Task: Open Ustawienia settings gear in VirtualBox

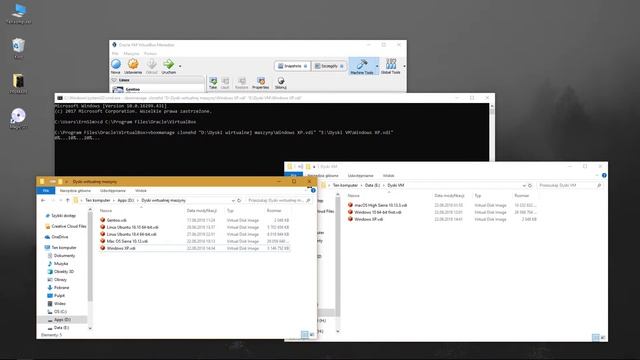Action: click(133, 64)
